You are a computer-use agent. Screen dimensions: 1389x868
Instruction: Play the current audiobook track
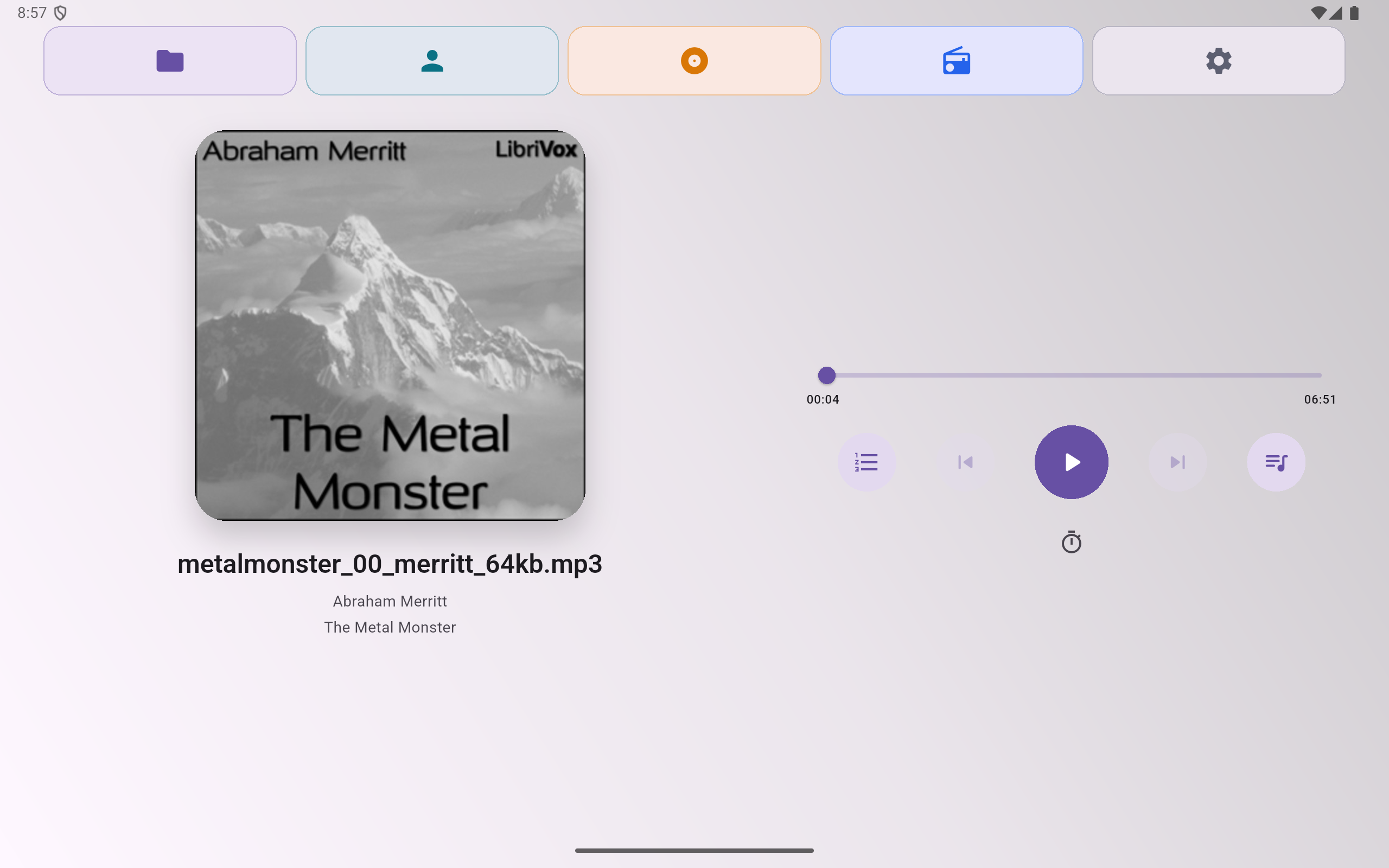click(x=1071, y=462)
